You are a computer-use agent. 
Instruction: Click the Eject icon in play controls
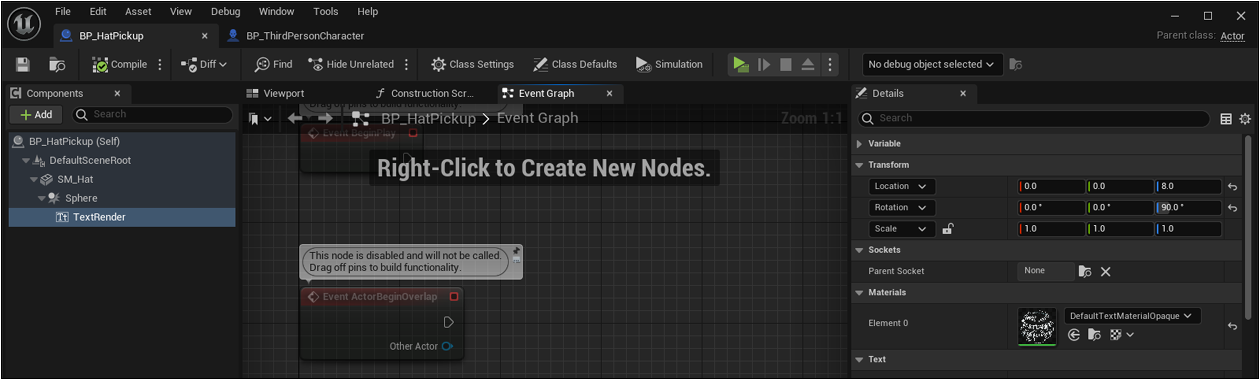point(808,64)
